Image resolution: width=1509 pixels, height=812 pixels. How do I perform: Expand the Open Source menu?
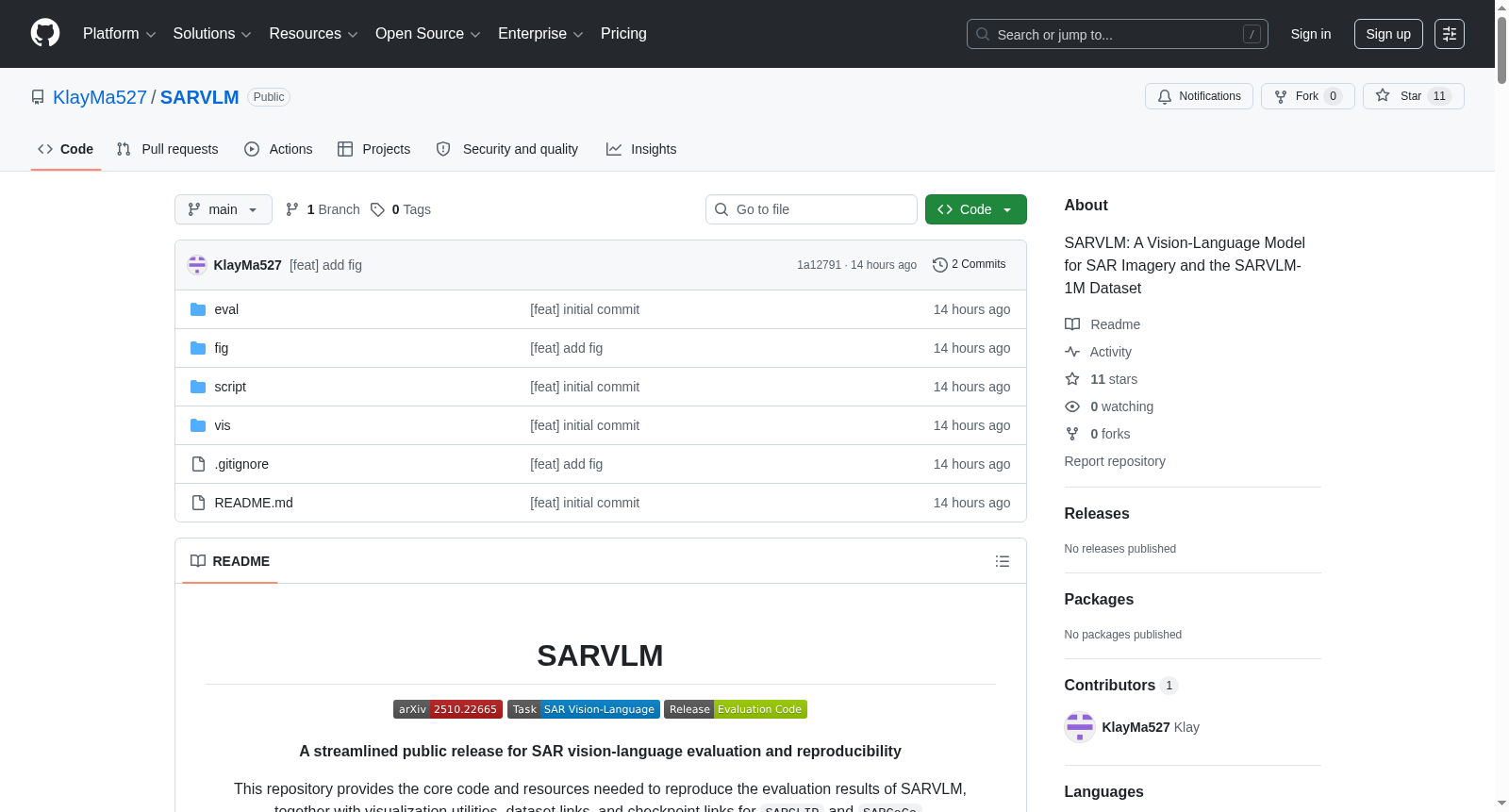[428, 34]
